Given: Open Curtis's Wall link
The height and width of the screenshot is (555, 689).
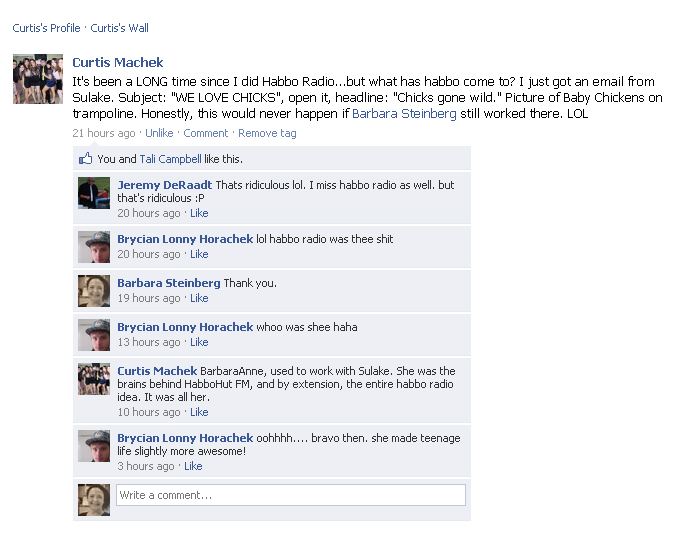Looking at the screenshot, I should point(120,28).
